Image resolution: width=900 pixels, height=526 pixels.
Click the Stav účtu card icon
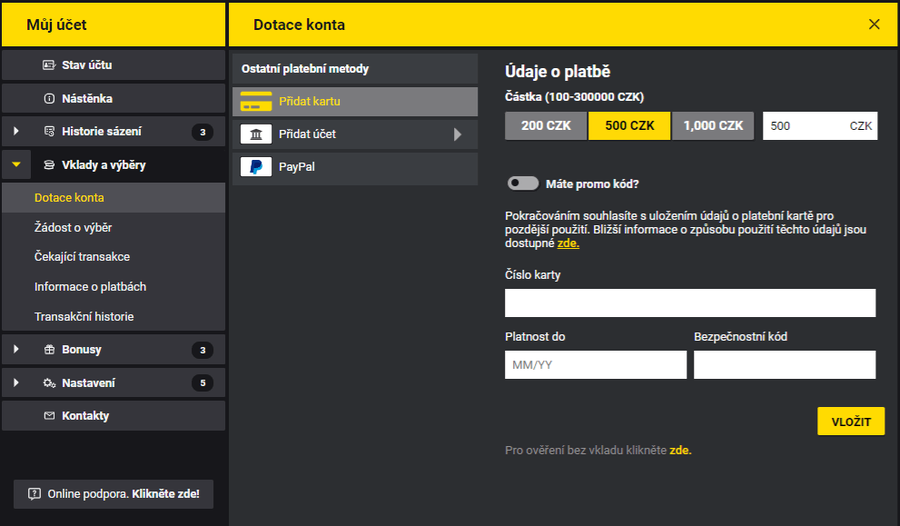tap(49, 65)
